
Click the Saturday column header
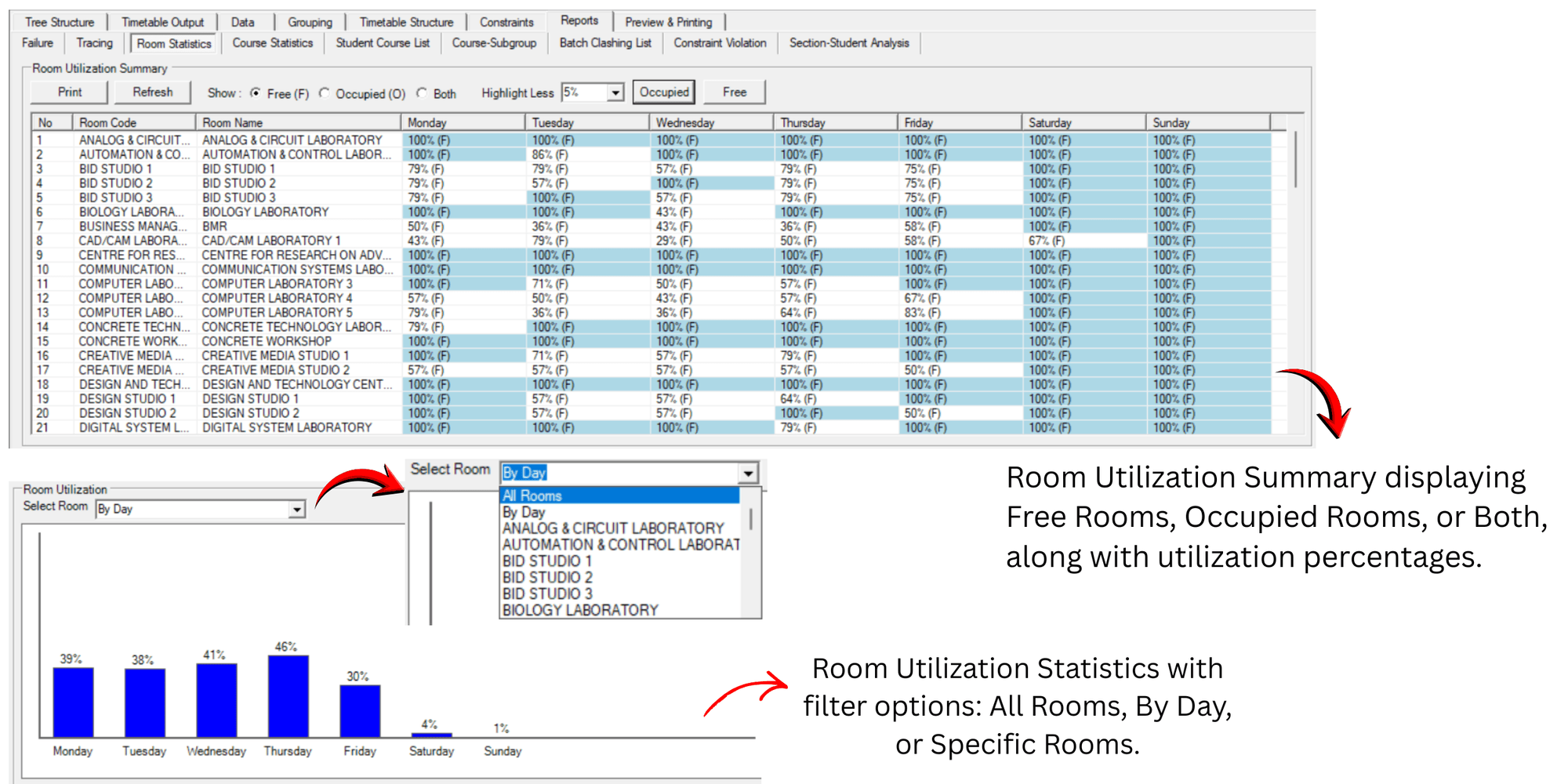(x=1083, y=122)
